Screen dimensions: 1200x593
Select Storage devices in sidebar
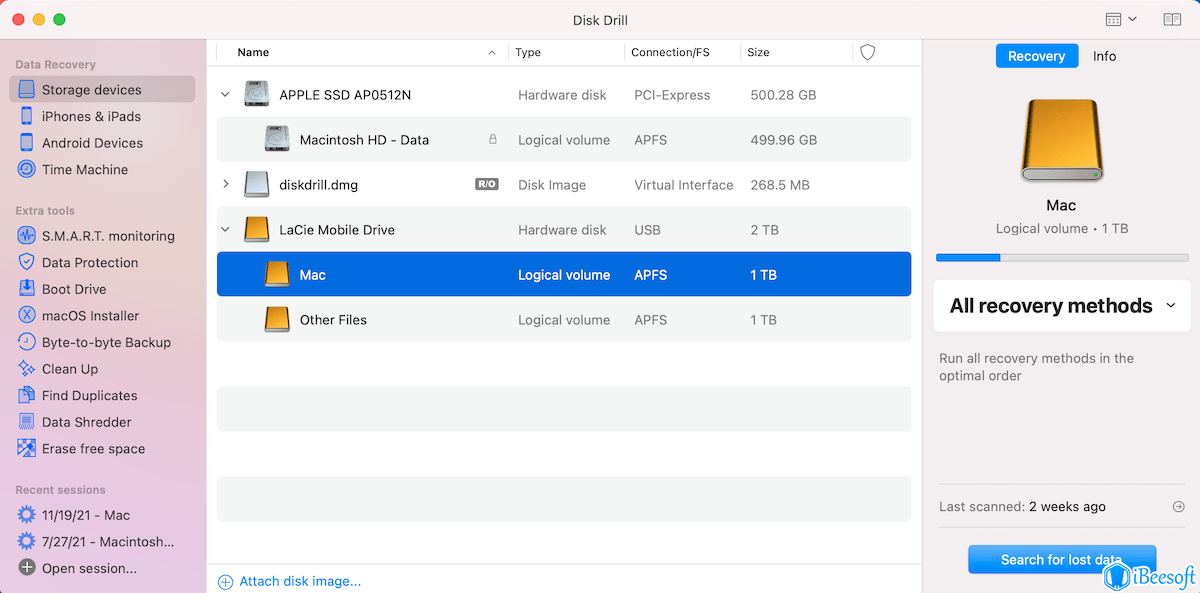pos(102,89)
